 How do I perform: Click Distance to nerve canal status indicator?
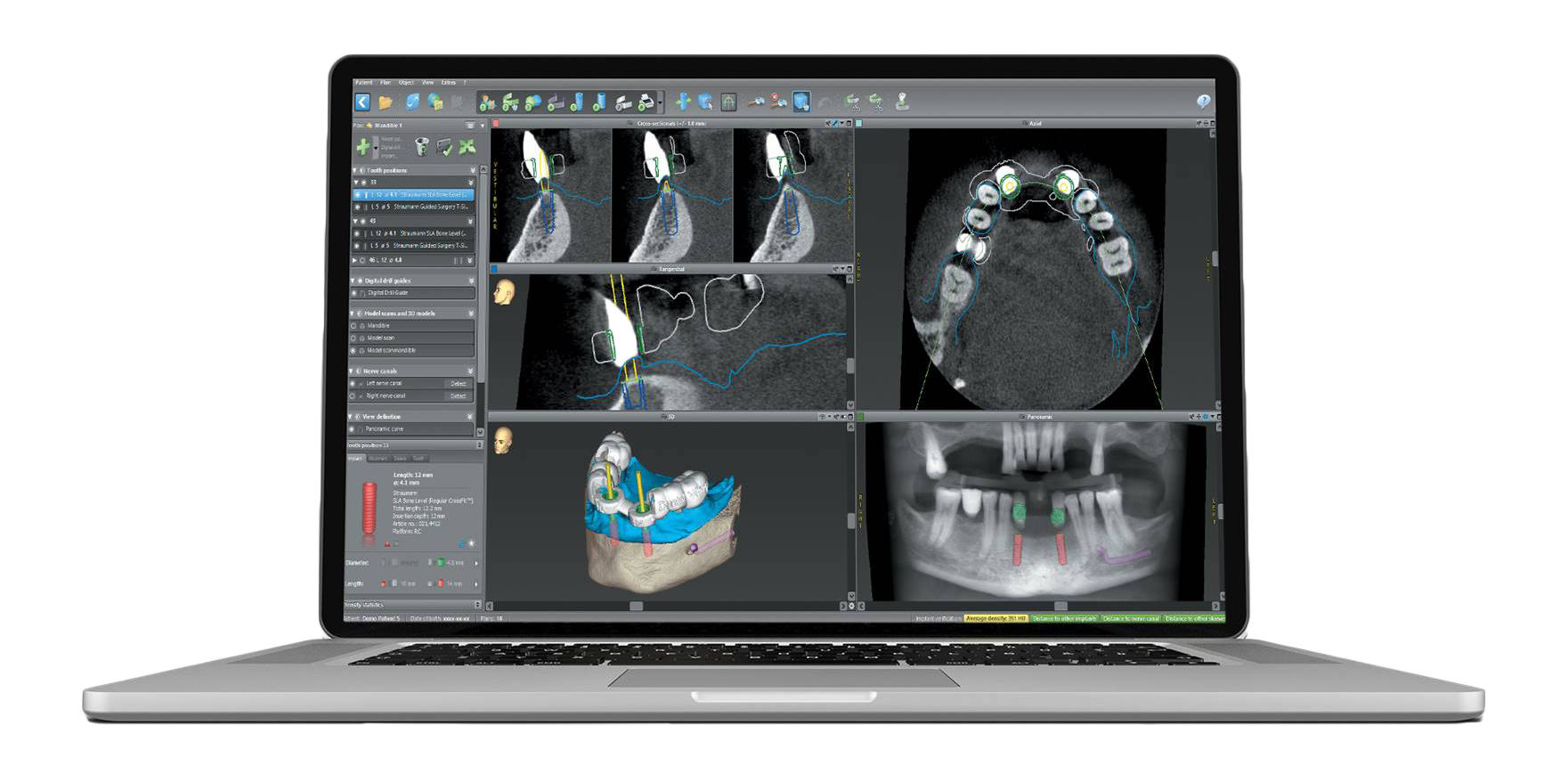[1131, 618]
